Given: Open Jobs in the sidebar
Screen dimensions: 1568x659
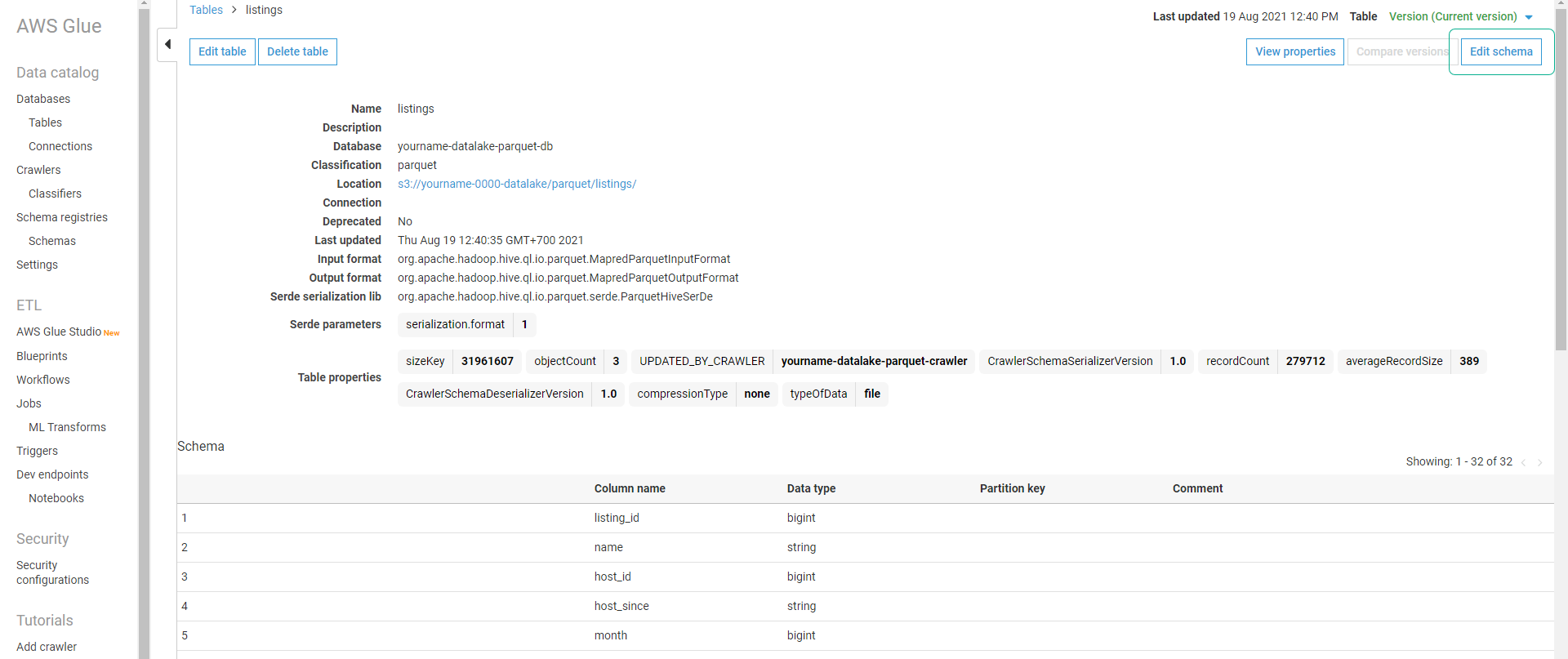Looking at the screenshot, I should tap(29, 403).
